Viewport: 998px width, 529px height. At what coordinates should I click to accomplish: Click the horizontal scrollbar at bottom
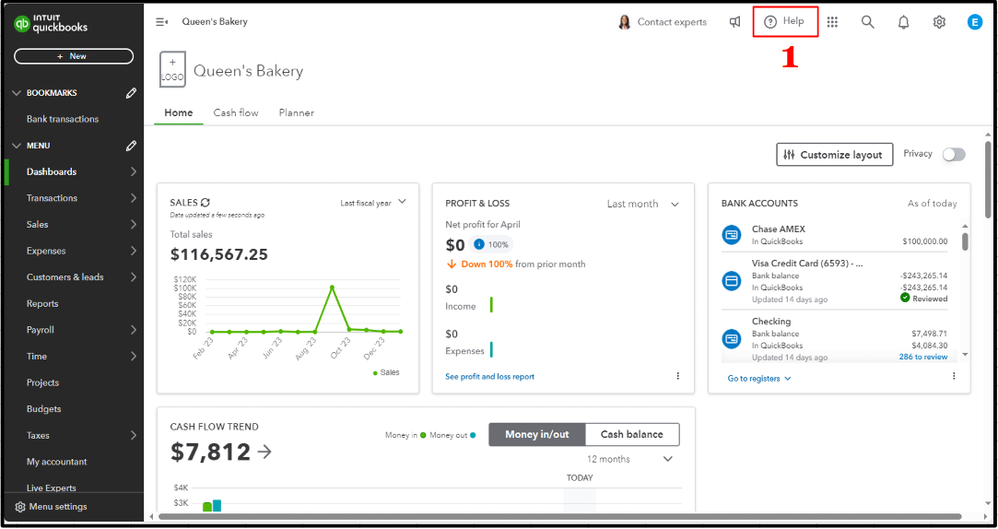pos(560,516)
